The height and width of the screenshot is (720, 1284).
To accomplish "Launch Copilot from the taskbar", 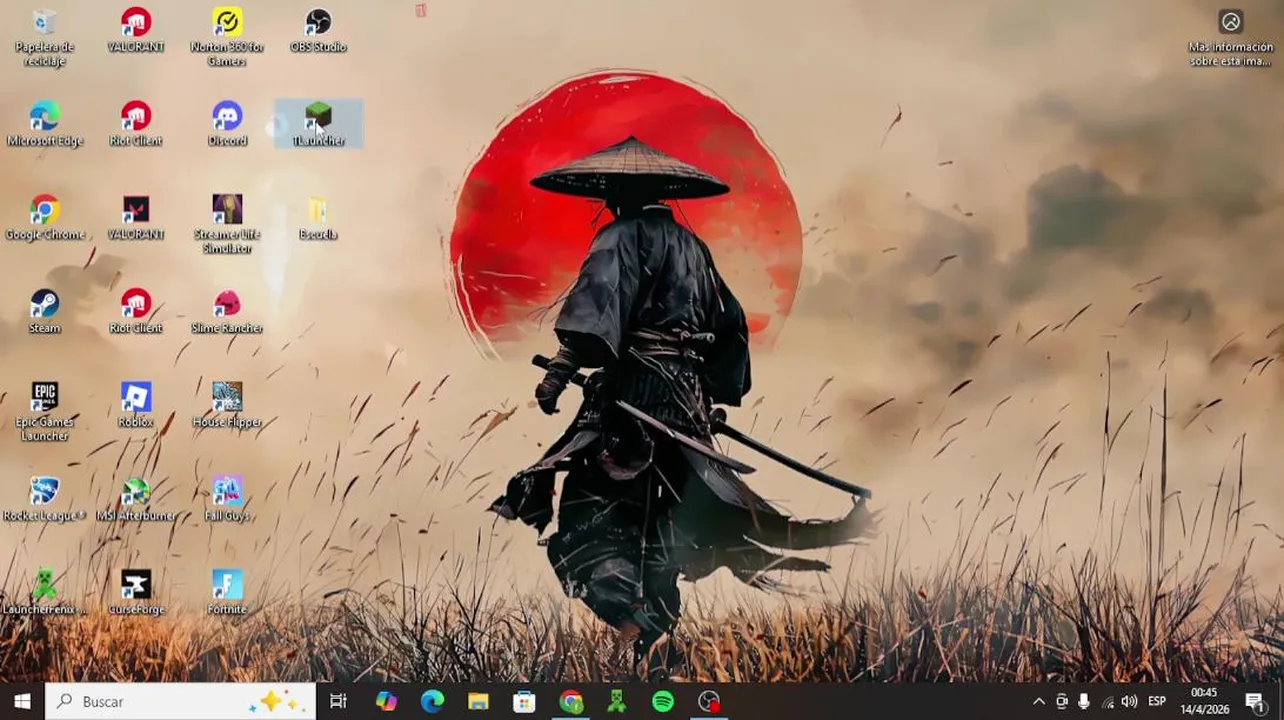I will [386, 701].
